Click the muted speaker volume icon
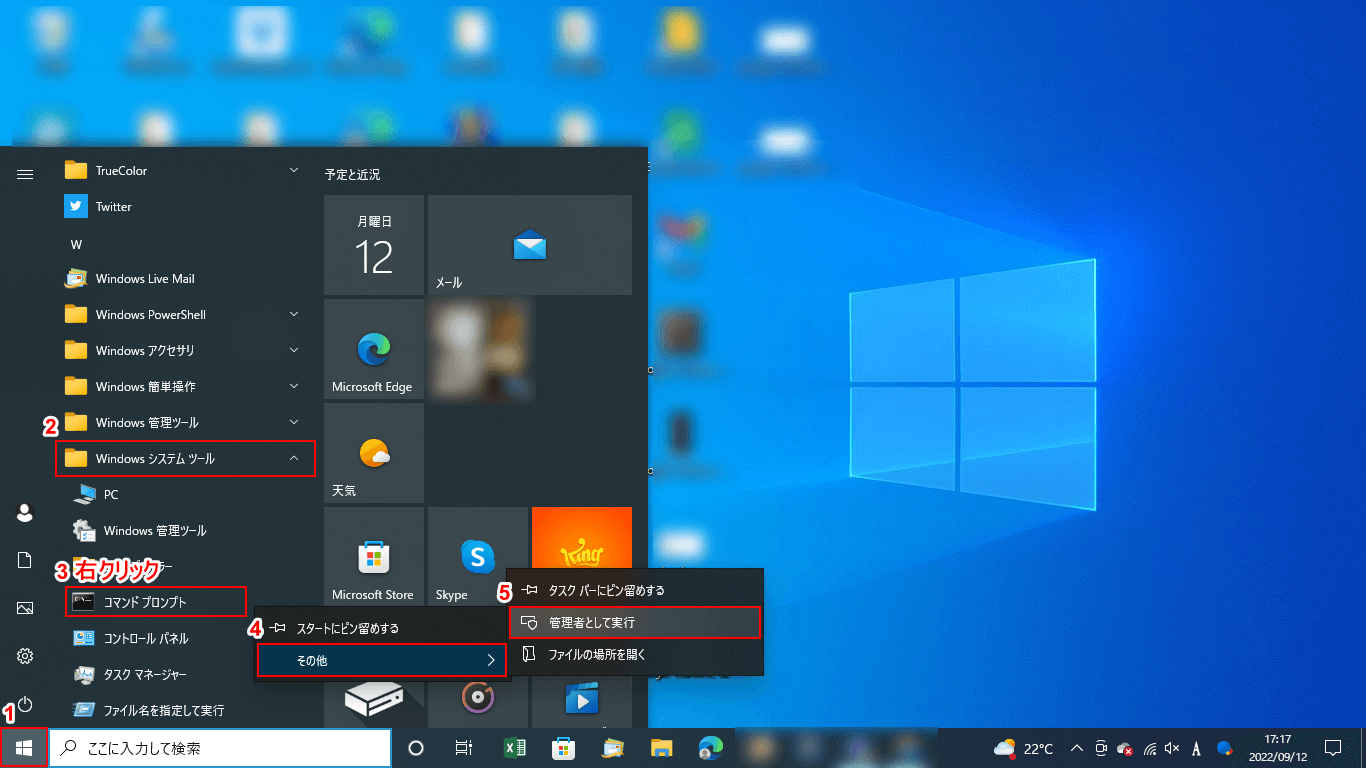This screenshot has height=768, width=1366. click(x=1172, y=748)
